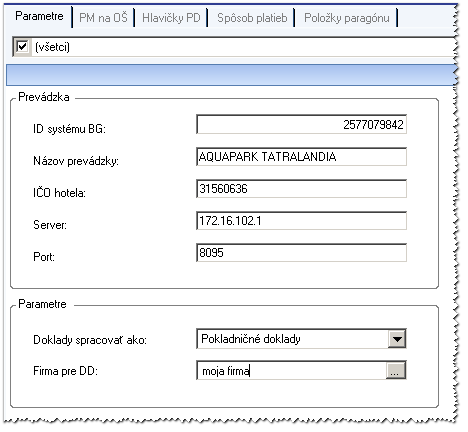
Task: Open the Pokladničné doklady combo box
Action: pyautogui.click(x=301, y=339)
